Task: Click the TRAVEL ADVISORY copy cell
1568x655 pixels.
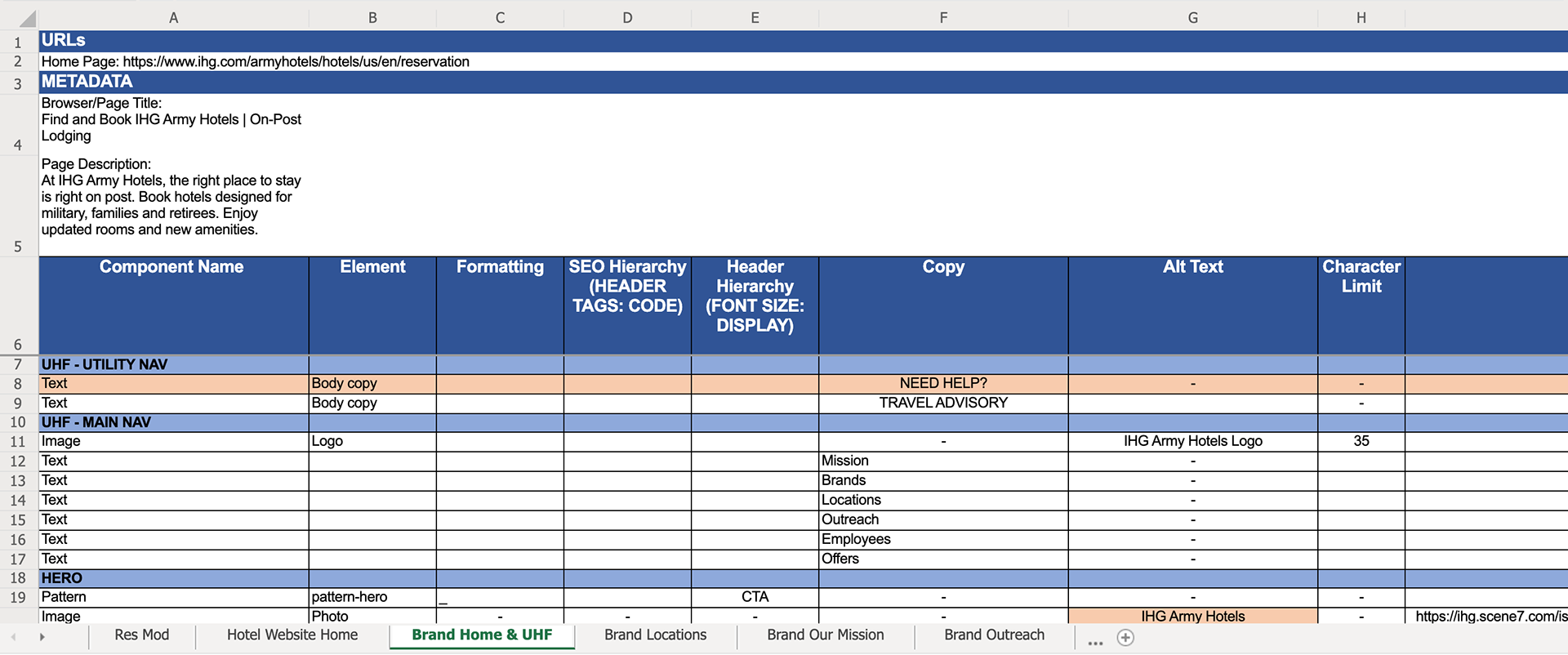Action: pos(943,403)
